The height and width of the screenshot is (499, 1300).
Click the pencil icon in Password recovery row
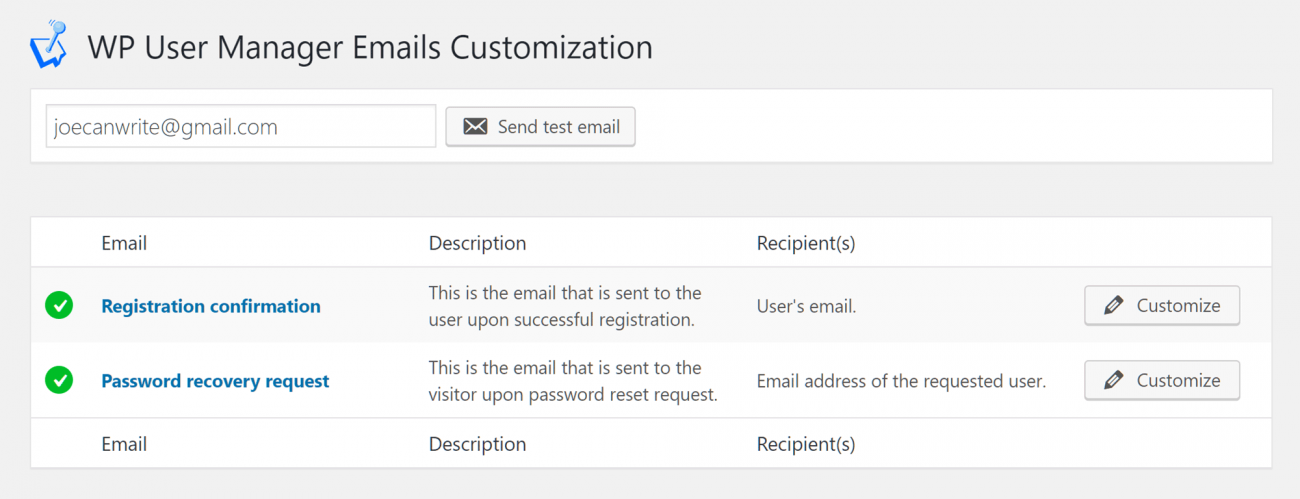[1113, 381]
